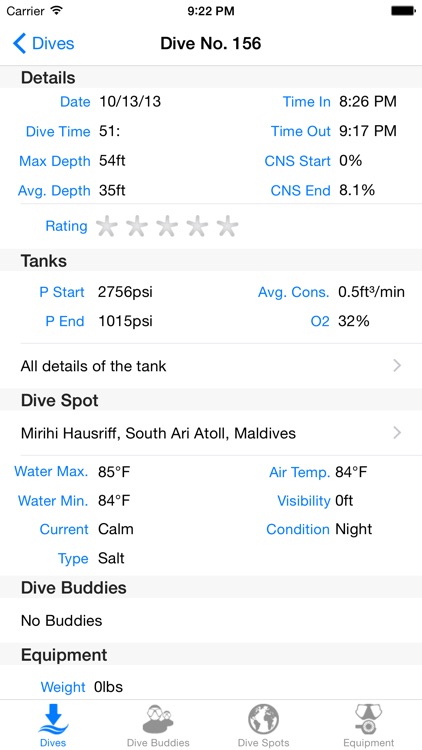Expand All details of the tank chevron
This screenshot has height=750, width=422.
397,366
